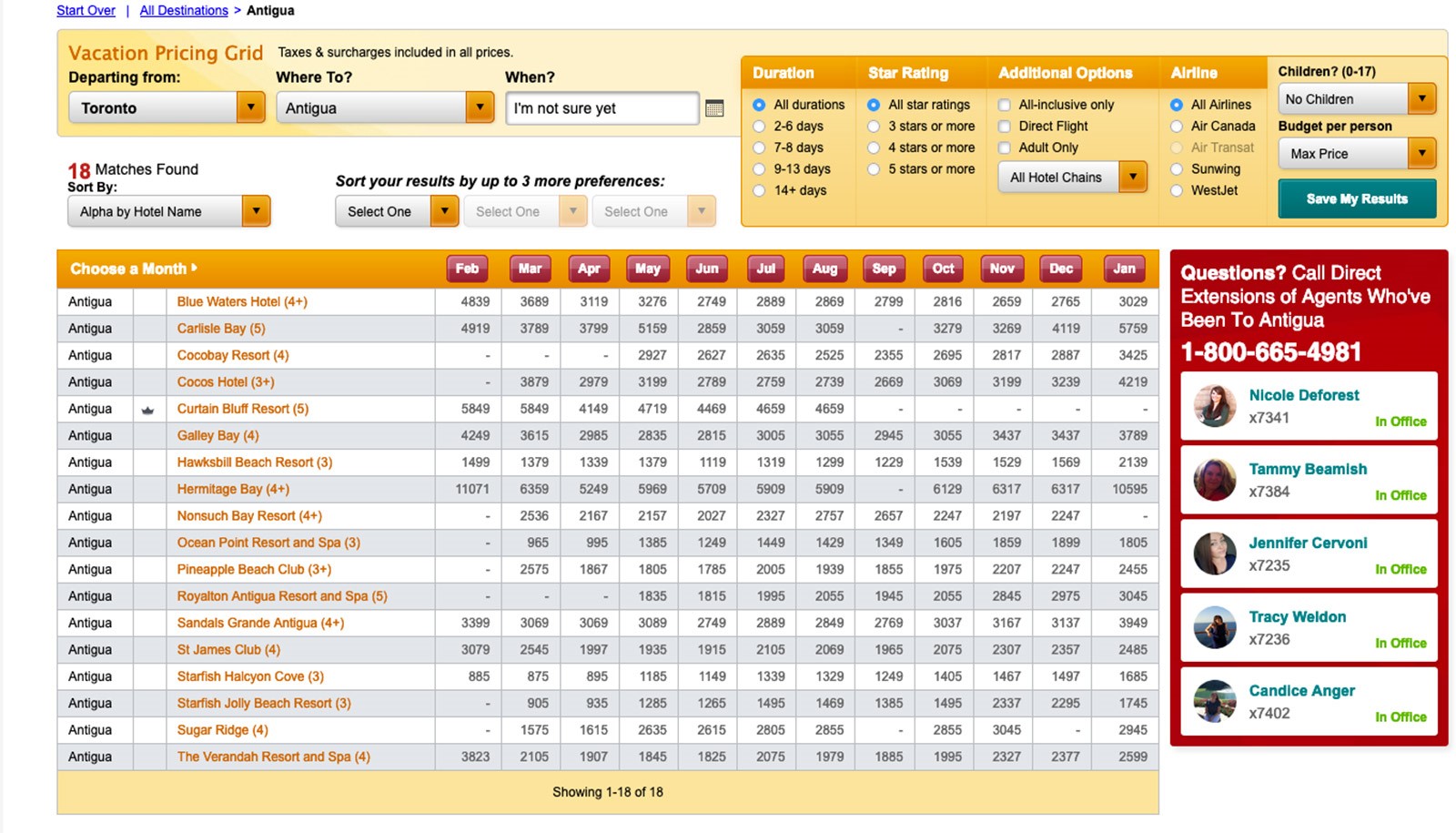1456x833 pixels.
Task: Open Sandals Grande Antigua (4+) link
Action: tap(260, 624)
